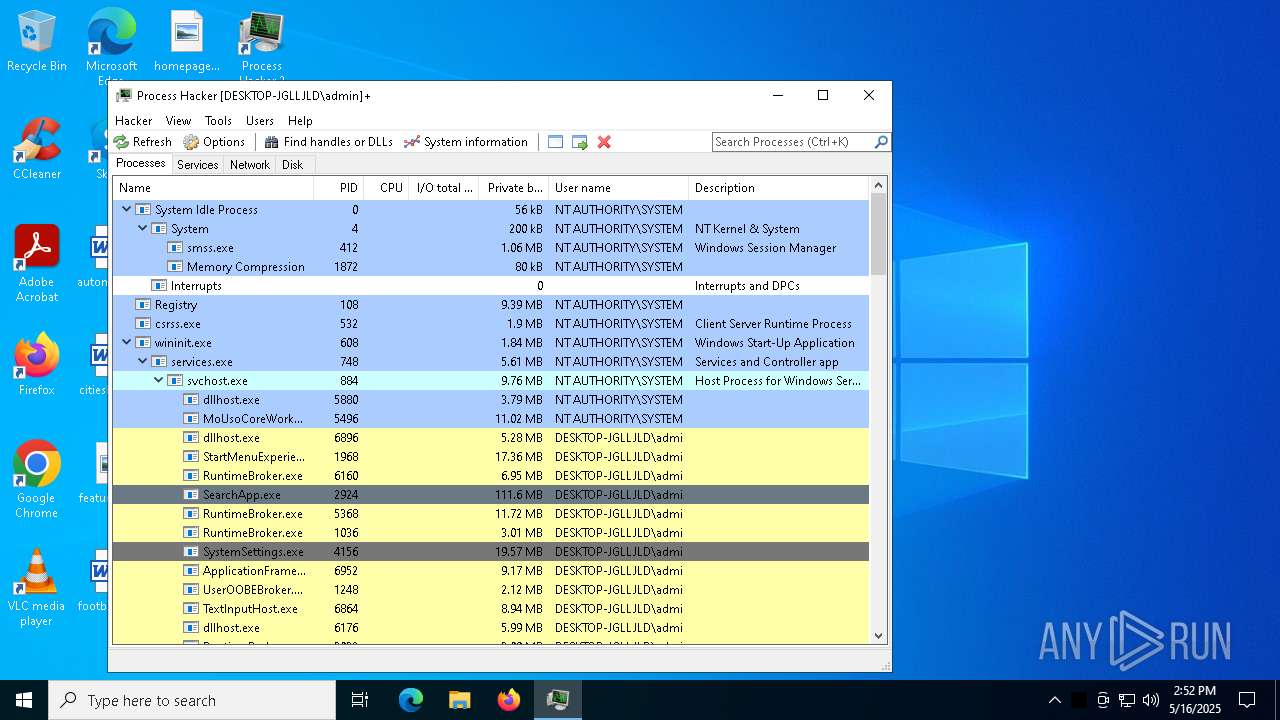Click the Windows Start button

(24, 700)
